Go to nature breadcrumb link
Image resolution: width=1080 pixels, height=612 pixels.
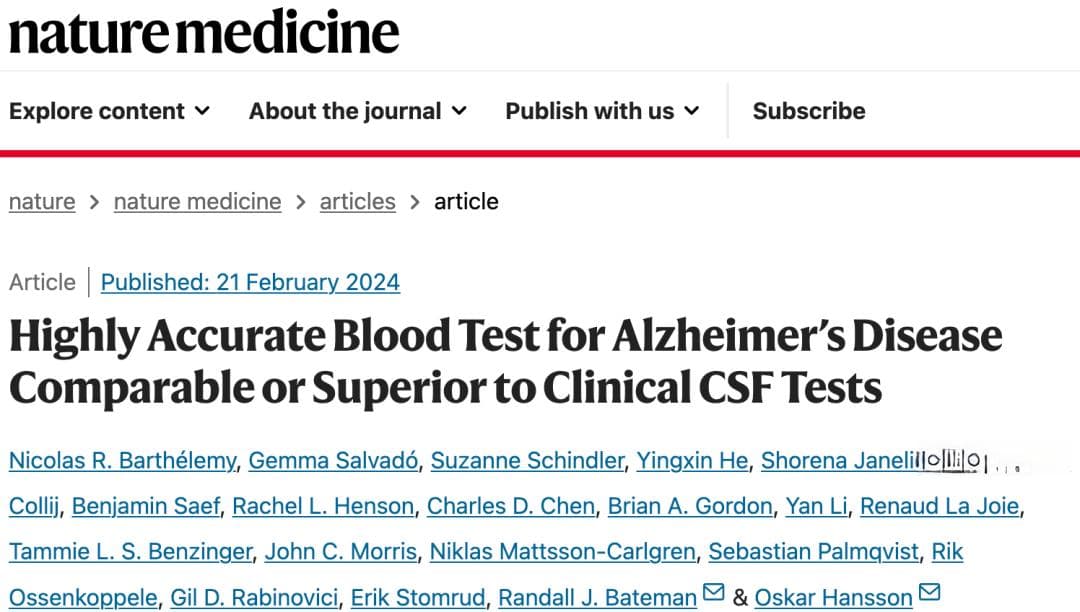click(x=42, y=202)
